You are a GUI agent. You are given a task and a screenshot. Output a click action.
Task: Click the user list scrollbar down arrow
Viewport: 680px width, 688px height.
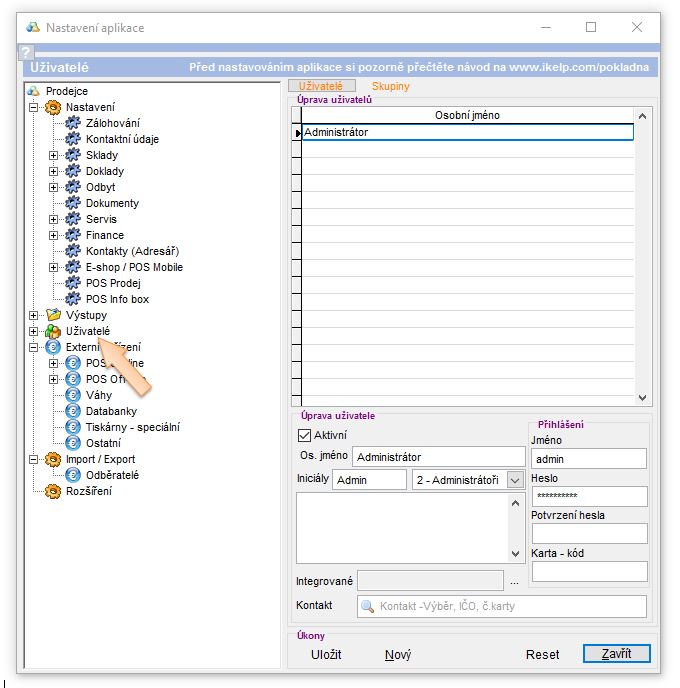coord(643,397)
